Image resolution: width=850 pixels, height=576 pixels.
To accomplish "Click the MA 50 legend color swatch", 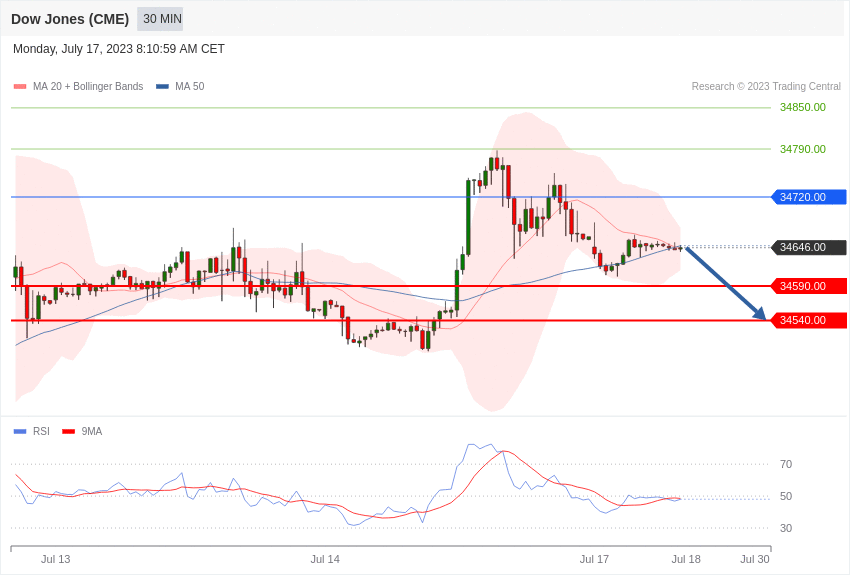I will (x=162, y=87).
